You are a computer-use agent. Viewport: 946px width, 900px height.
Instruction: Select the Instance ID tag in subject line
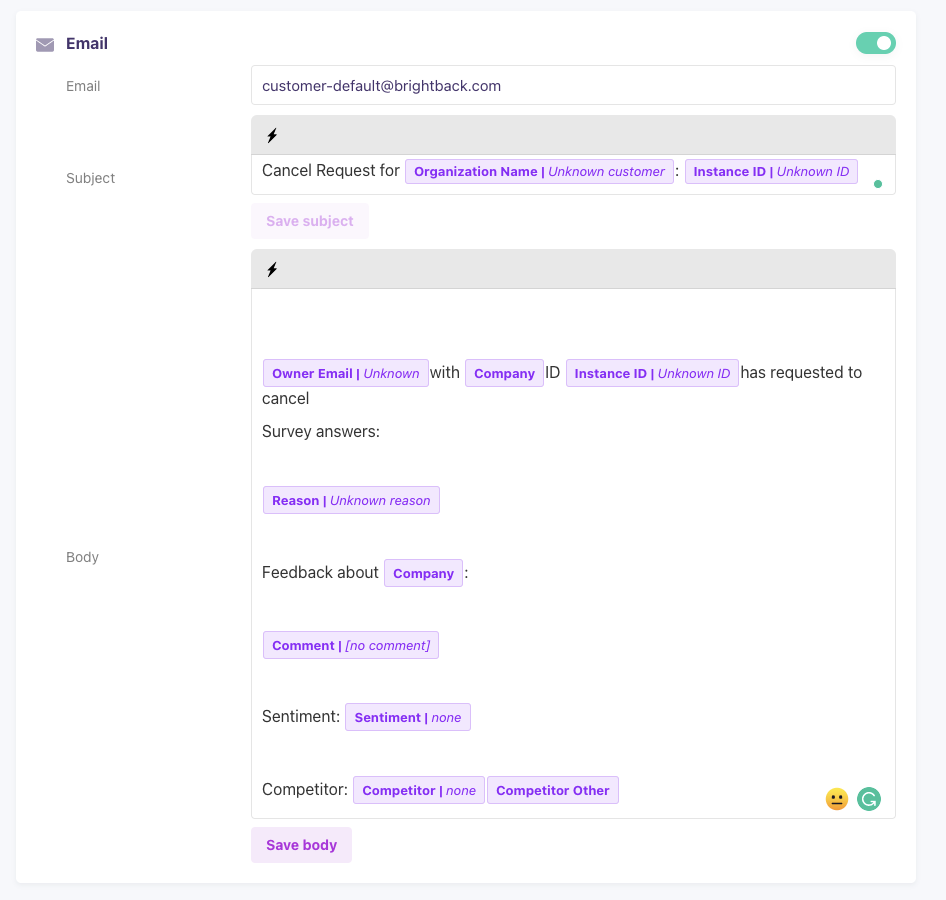[x=770, y=172]
